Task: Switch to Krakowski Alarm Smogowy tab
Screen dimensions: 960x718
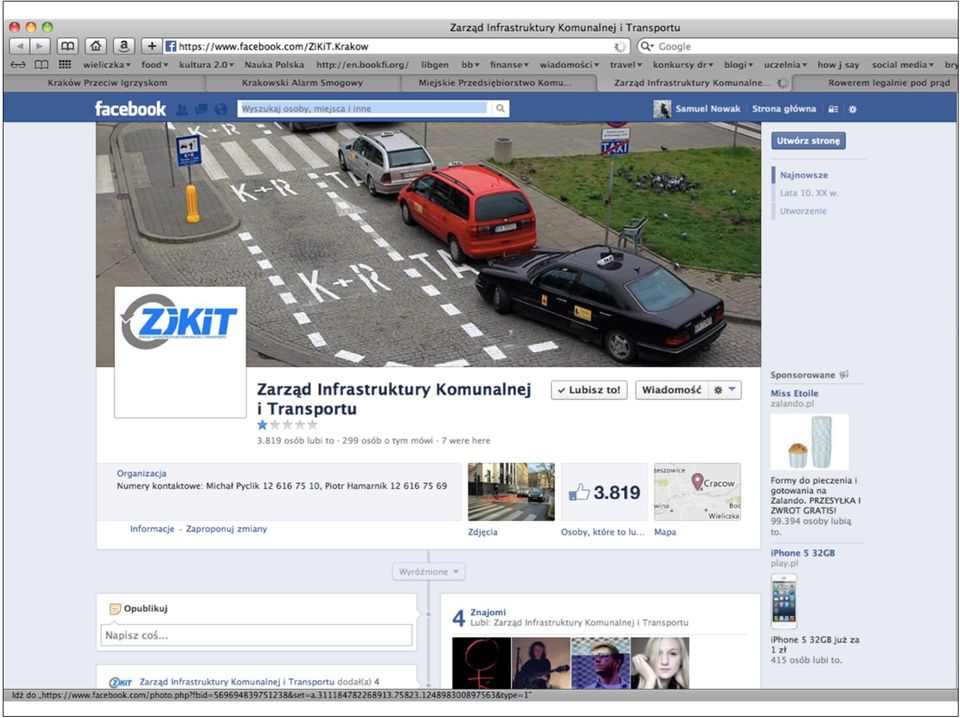Action: tap(302, 83)
